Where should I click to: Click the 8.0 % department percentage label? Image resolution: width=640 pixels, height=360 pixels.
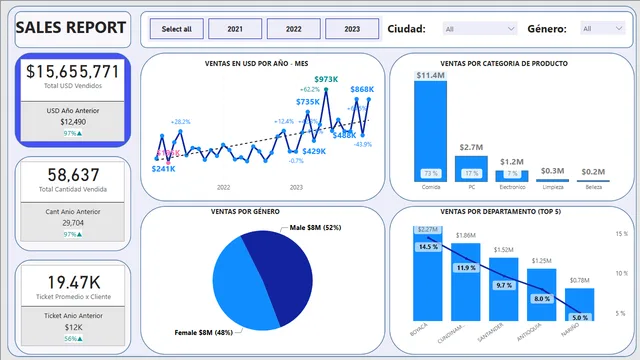point(542,299)
